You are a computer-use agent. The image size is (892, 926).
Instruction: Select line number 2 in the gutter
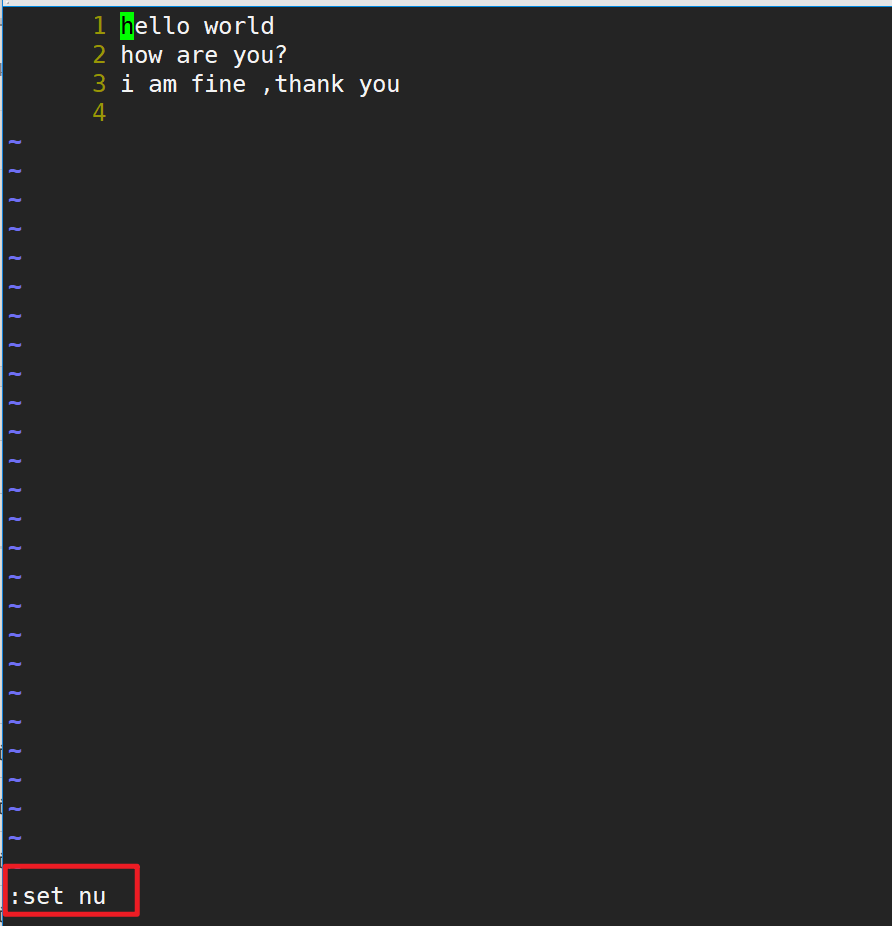click(99, 55)
